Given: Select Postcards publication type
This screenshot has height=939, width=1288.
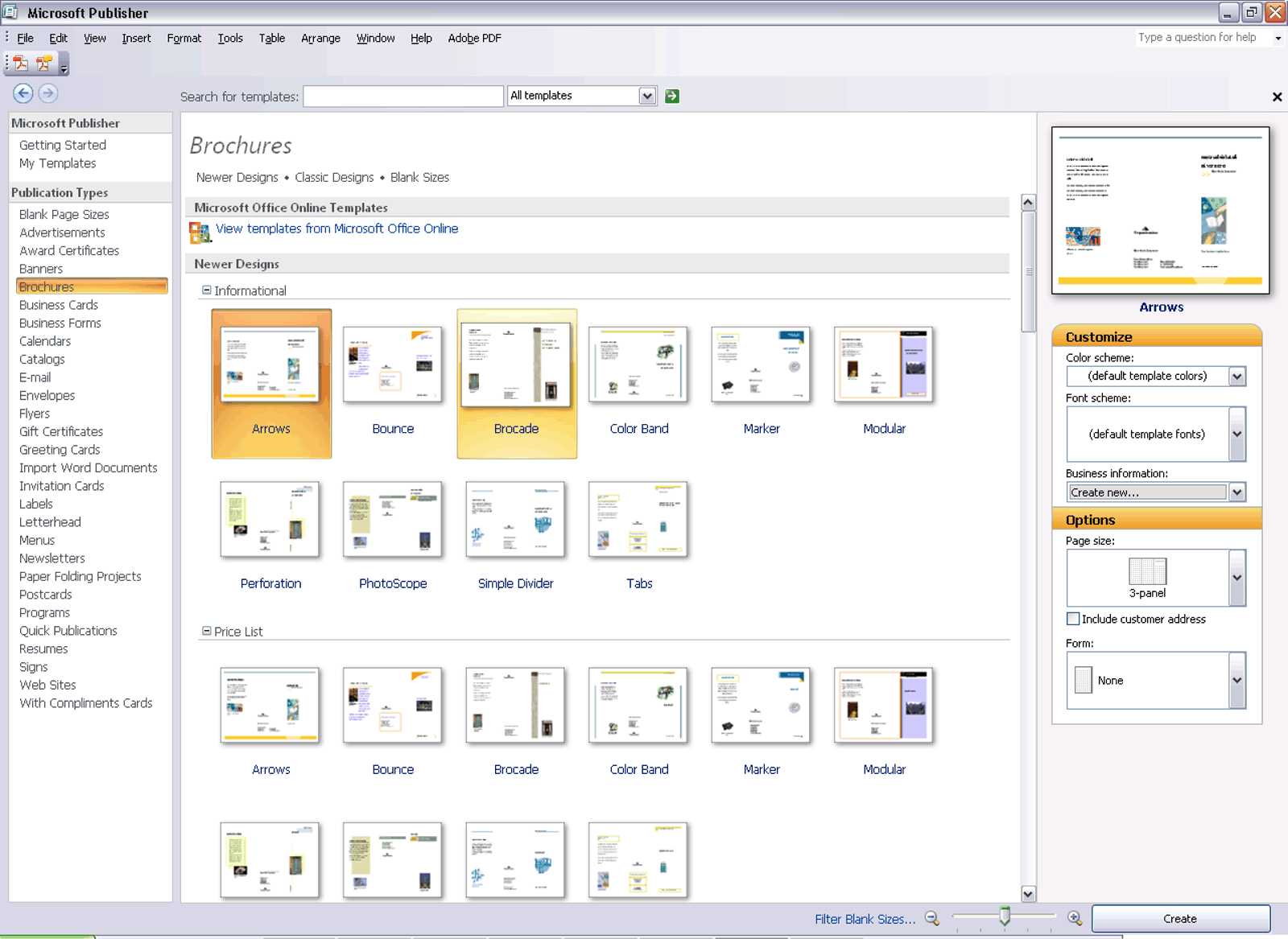Looking at the screenshot, I should pyautogui.click(x=46, y=595).
